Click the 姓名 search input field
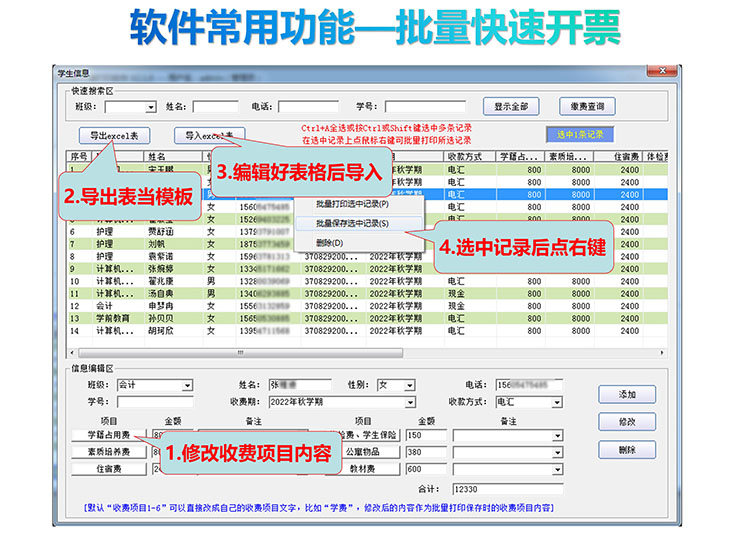Viewport: 750px width, 556px height. point(215,107)
